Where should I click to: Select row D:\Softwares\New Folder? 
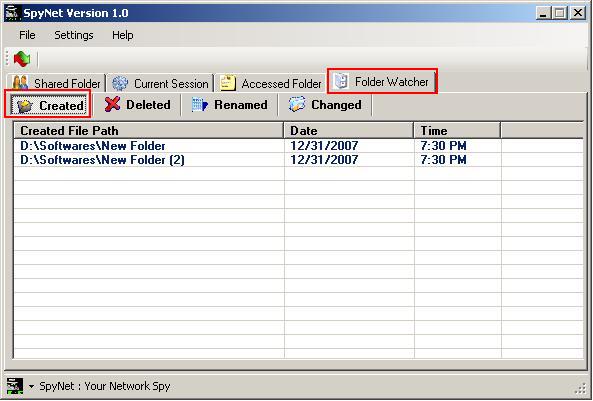(298, 146)
